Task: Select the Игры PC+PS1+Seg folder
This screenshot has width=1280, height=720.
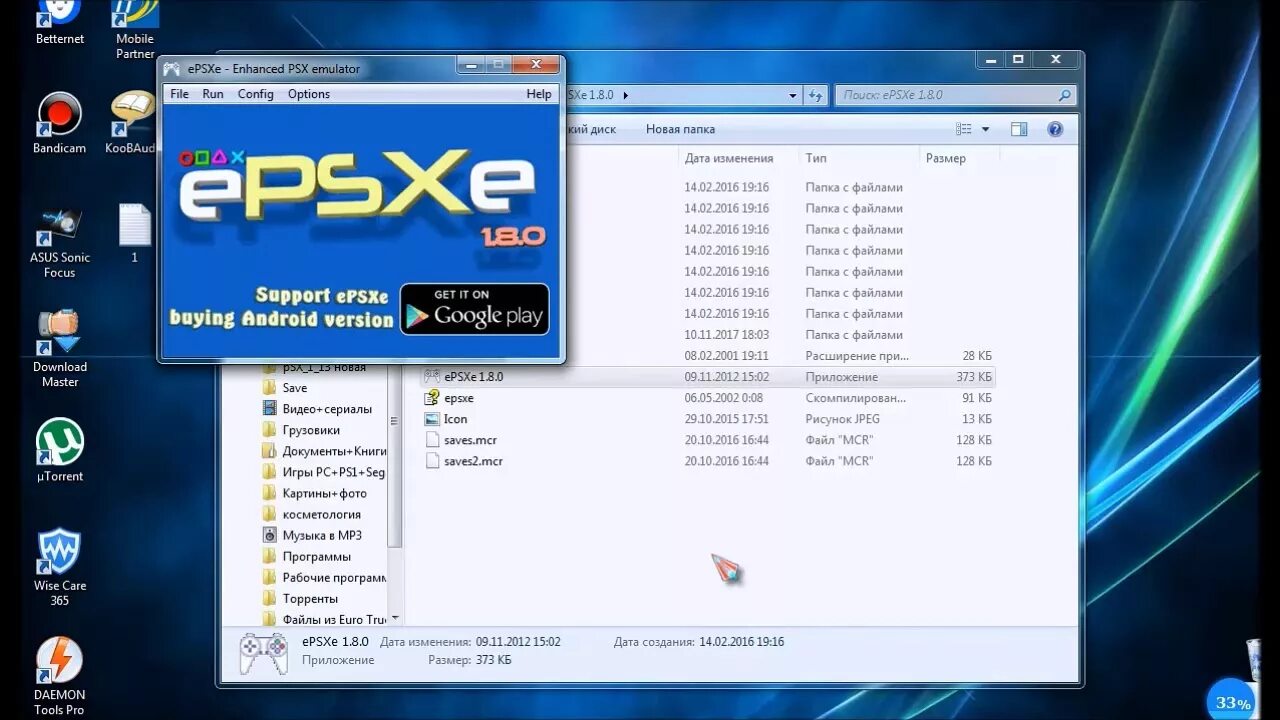Action: pos(324,472)
